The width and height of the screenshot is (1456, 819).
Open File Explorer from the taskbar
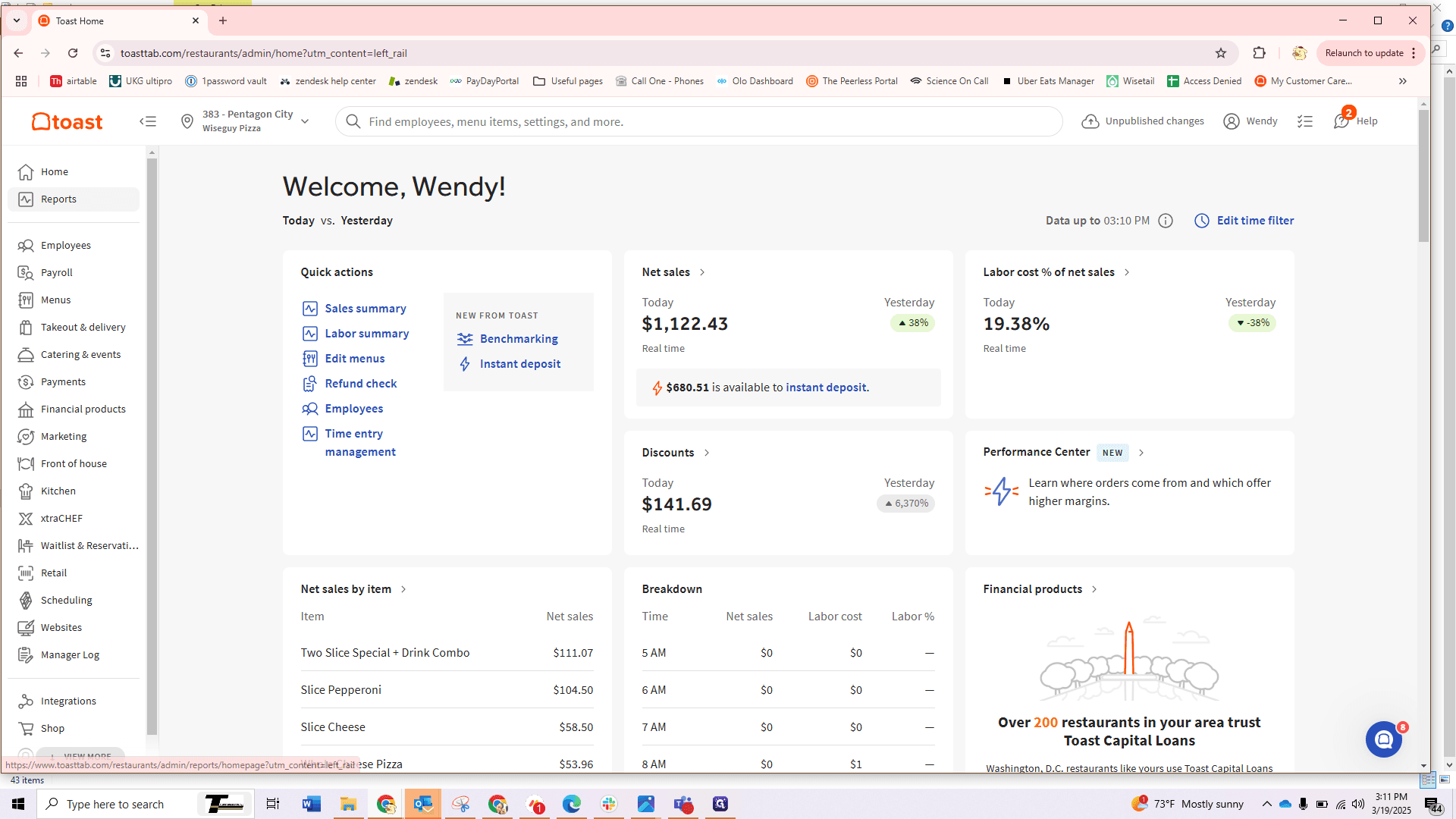[348, 804]
